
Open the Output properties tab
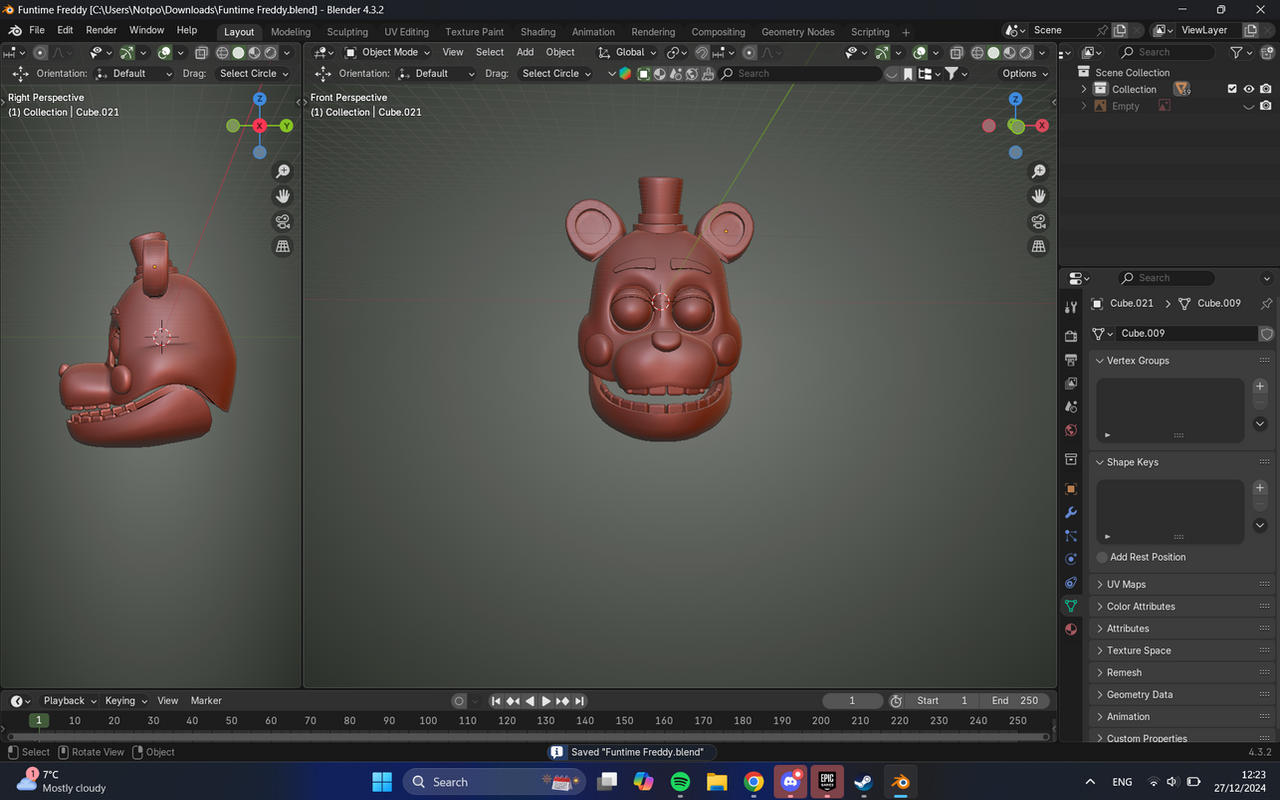pyautogui.click(x=1071, y=359)
